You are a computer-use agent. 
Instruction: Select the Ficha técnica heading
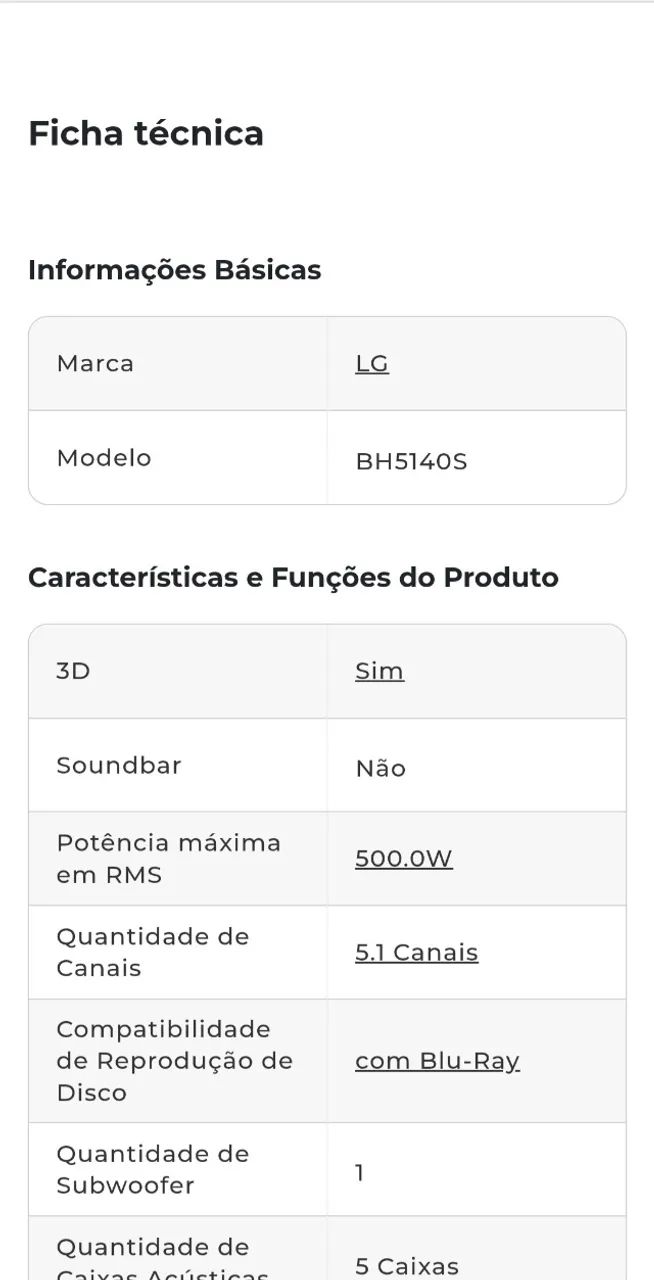tap(146, 133)
